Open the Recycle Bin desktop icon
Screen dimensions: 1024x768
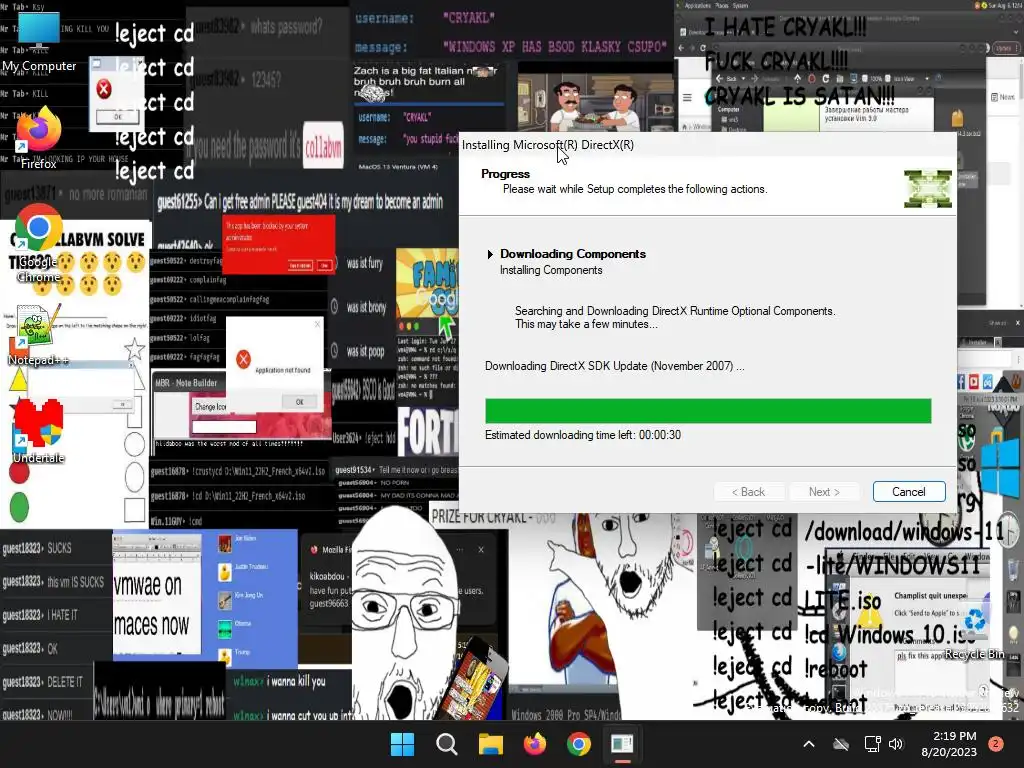point(975,632)
